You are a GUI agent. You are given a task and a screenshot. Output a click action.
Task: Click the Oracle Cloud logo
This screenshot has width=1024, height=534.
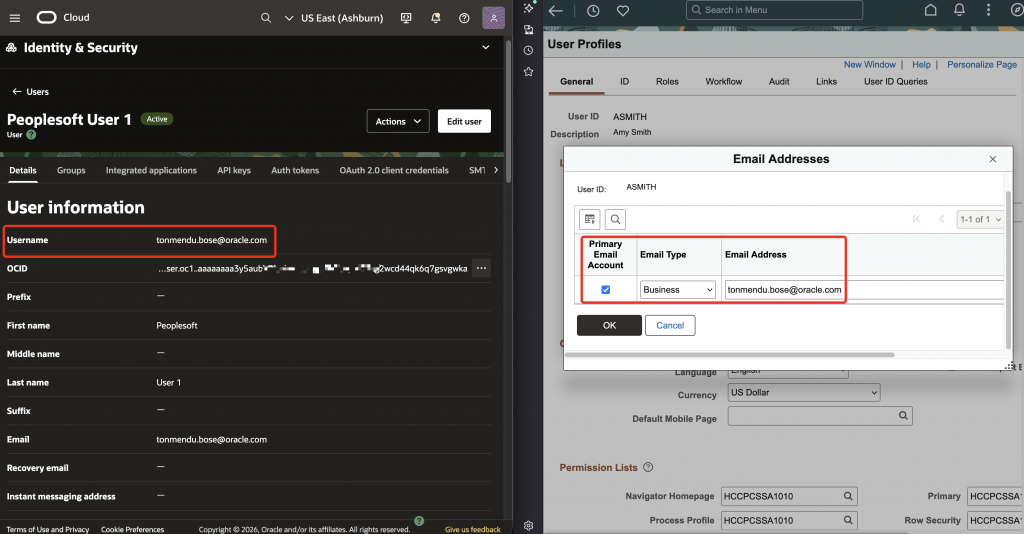click(46, 18)
